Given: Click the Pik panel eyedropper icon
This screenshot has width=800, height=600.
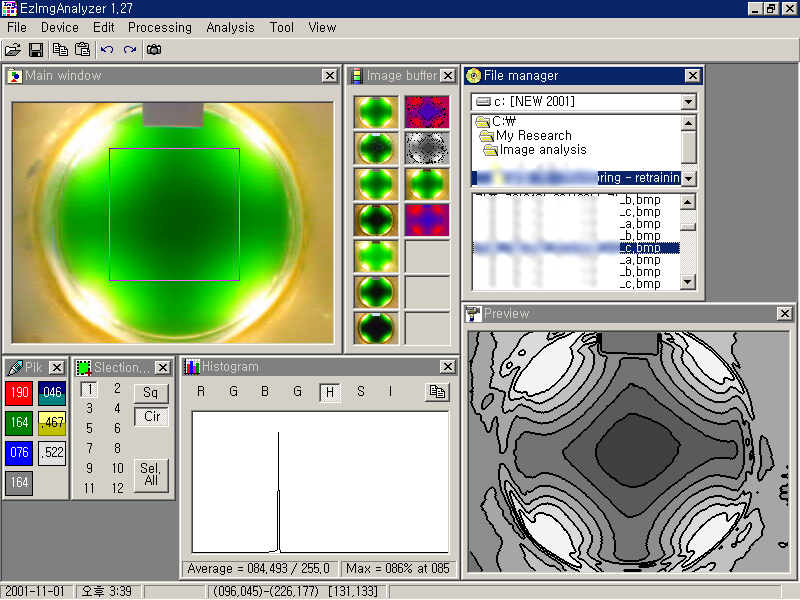Looking at the screenshot, I should click(x=15, y=367).
